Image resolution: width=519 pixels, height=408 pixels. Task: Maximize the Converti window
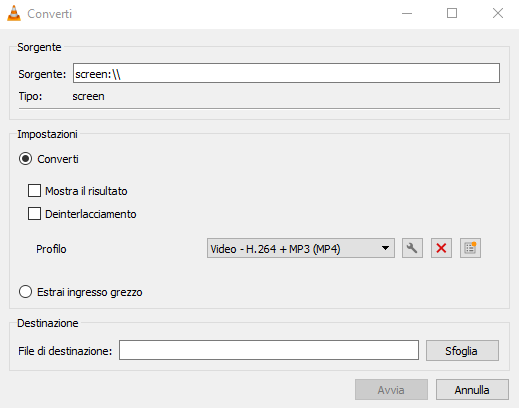[452, 13]
